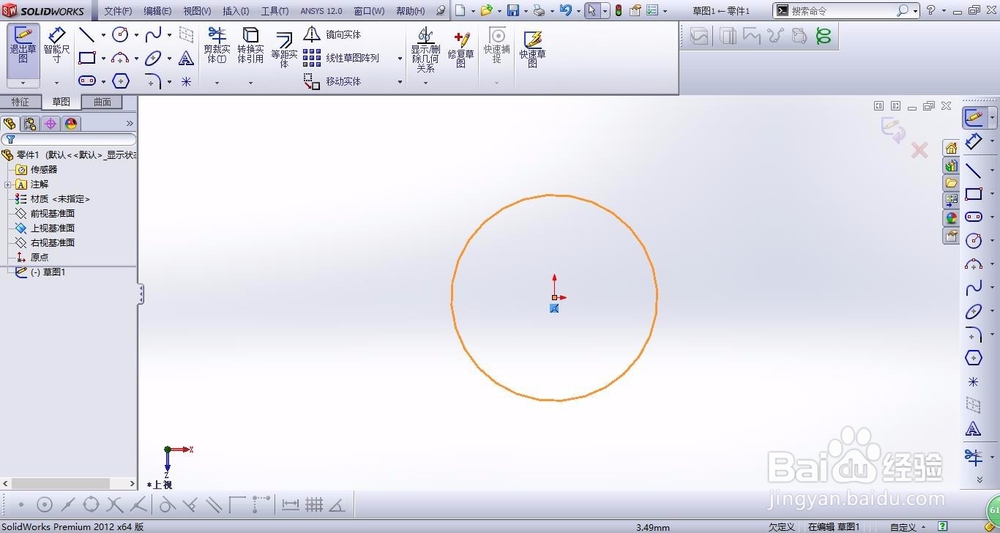Select the Sketch Text (A) tool in the ribbon
1000x533 pixels.
[x=186, y=58]
